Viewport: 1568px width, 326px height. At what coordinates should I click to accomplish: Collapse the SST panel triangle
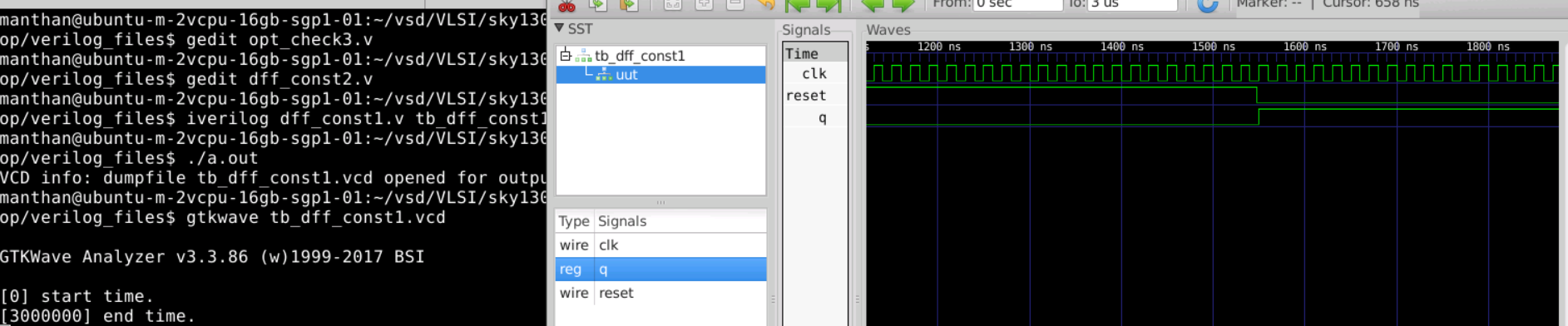pyautogui.click(x=559, y=28)
